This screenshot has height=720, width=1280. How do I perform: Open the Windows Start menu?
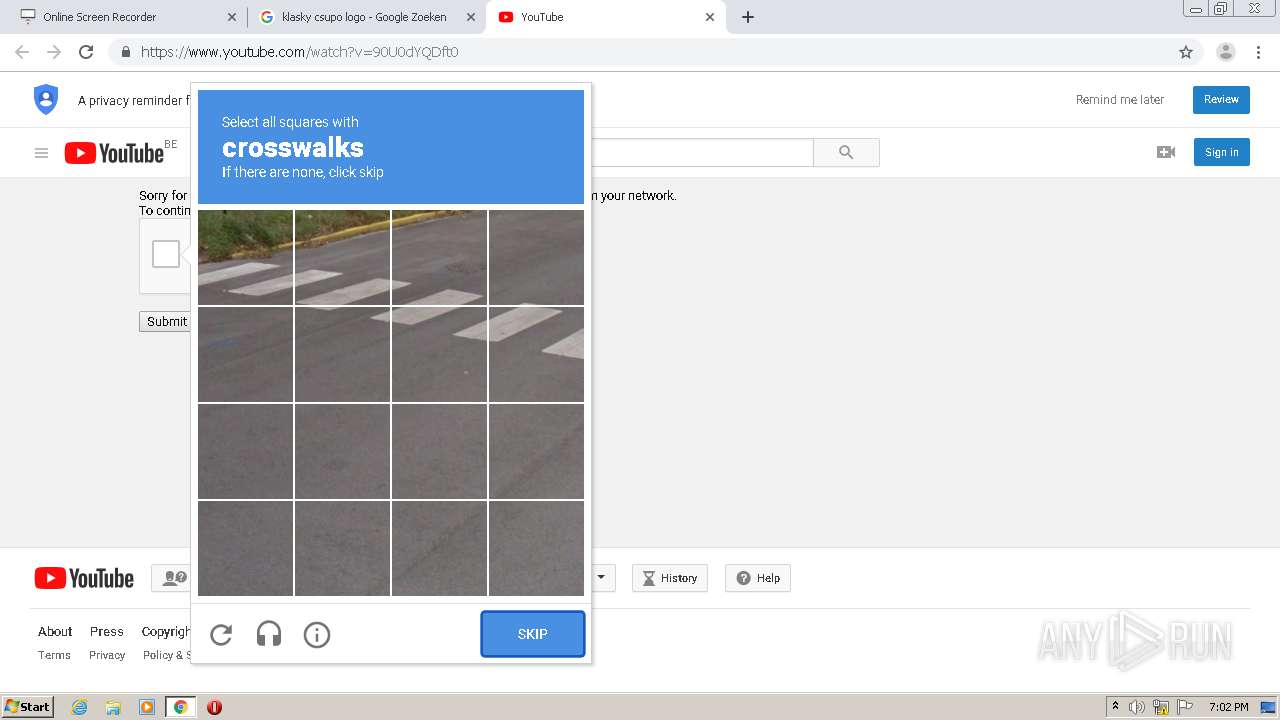coord(28,706)
